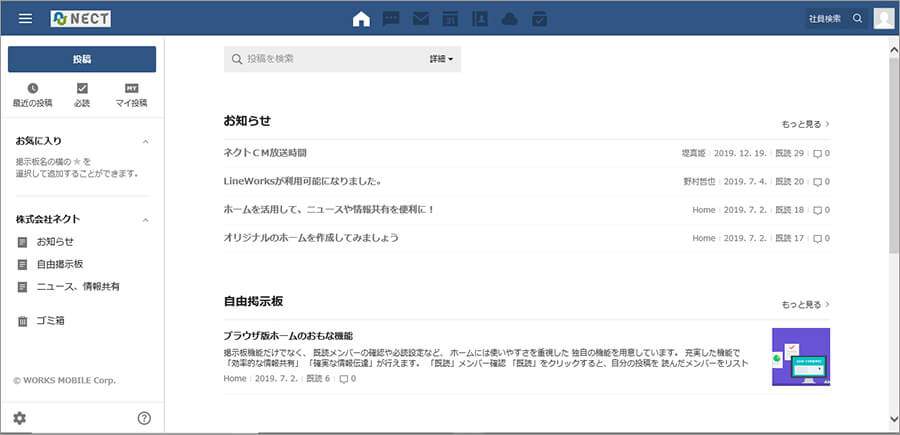This screenshot has height=435, width=900.
Task: Click the 投稿を検索 search field
Action: (330, 59)
